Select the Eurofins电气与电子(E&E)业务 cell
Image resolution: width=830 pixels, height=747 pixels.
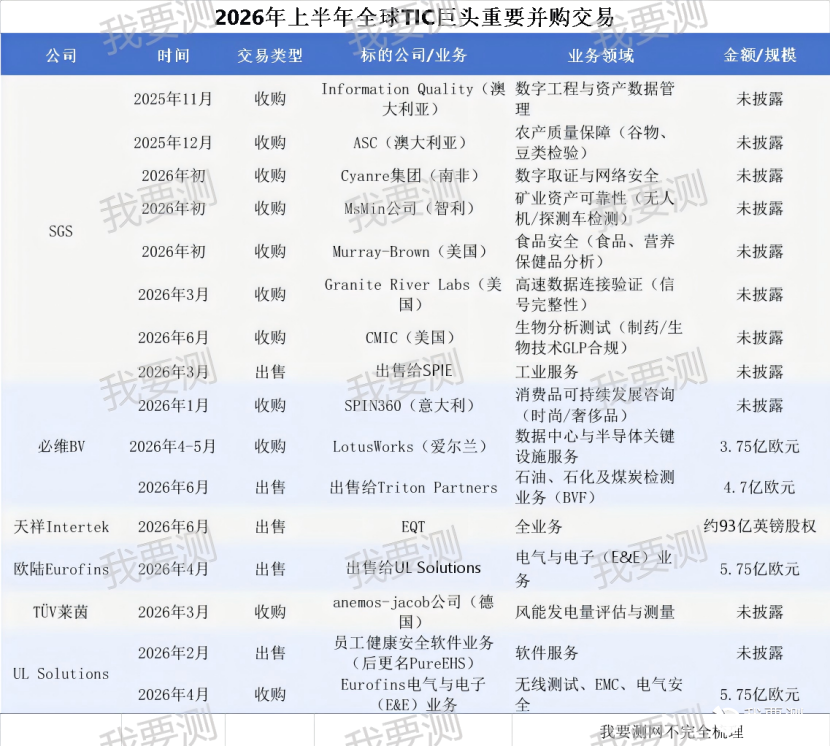point(413,694)
